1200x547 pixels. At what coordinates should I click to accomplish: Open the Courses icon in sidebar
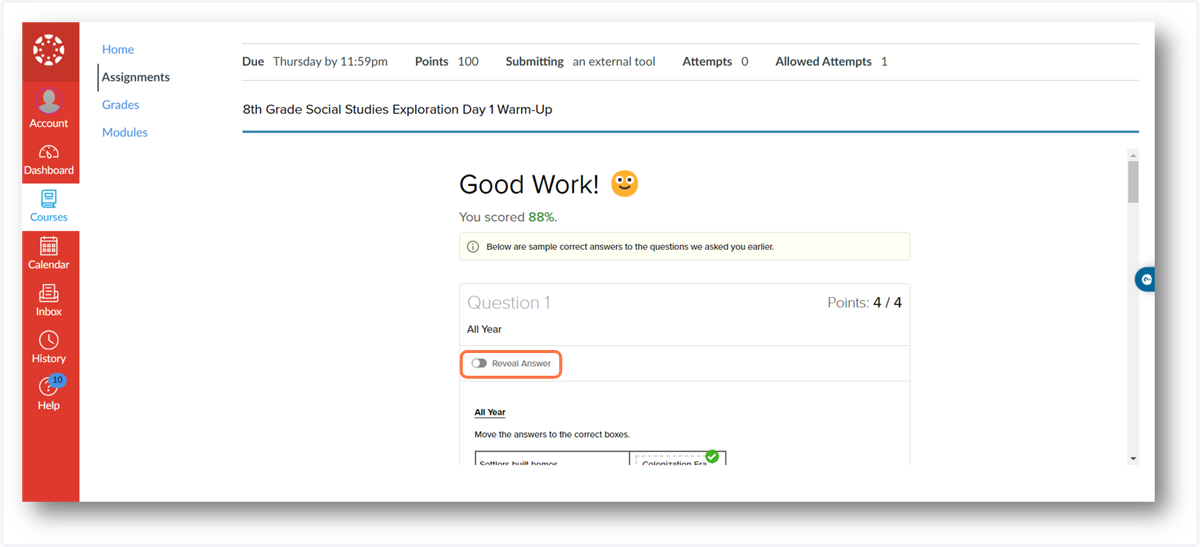(48, 199)
